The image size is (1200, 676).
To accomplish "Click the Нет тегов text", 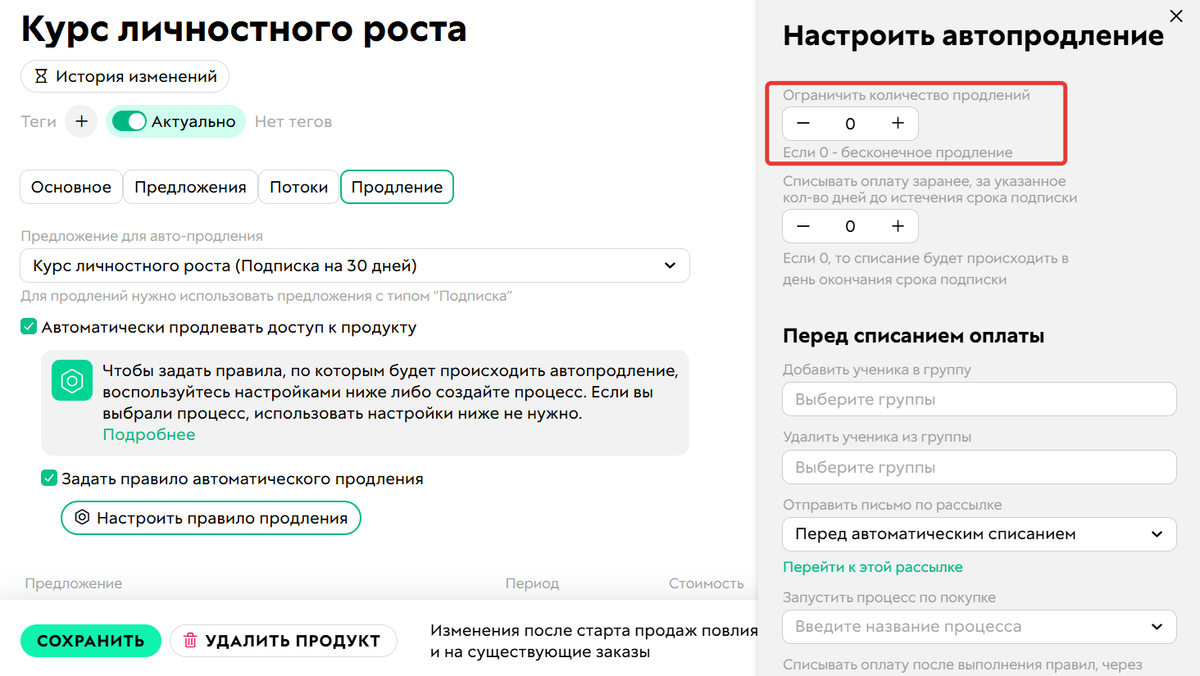I will [293, 122].
